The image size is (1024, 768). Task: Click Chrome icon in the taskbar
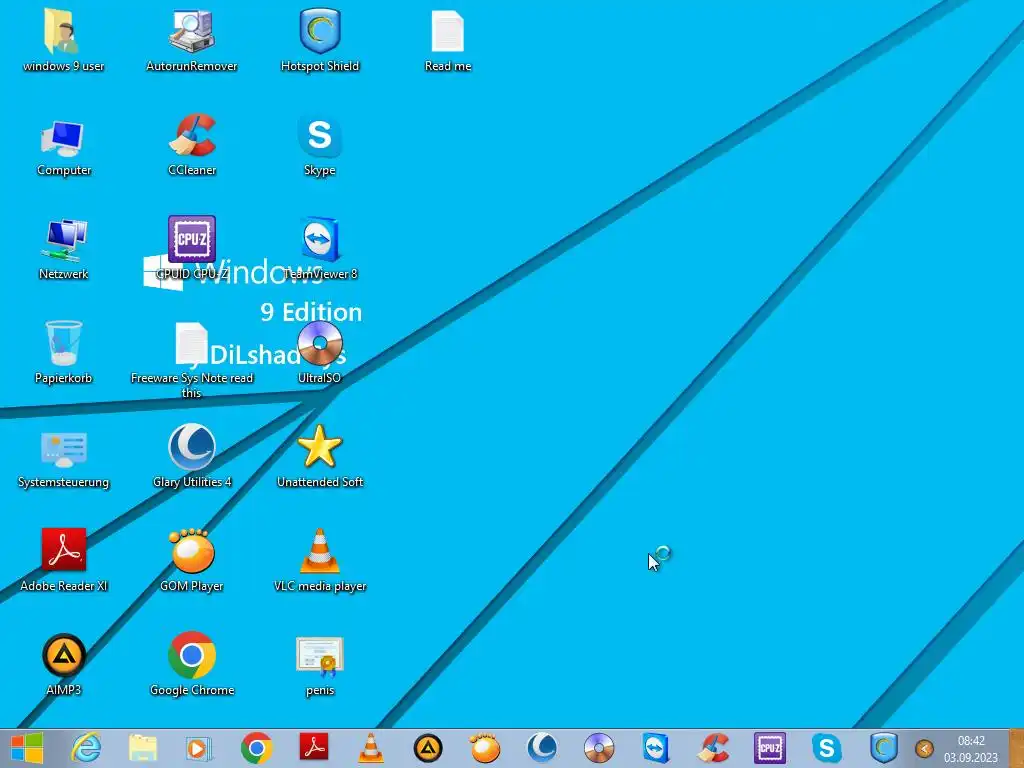coord(257,748)
